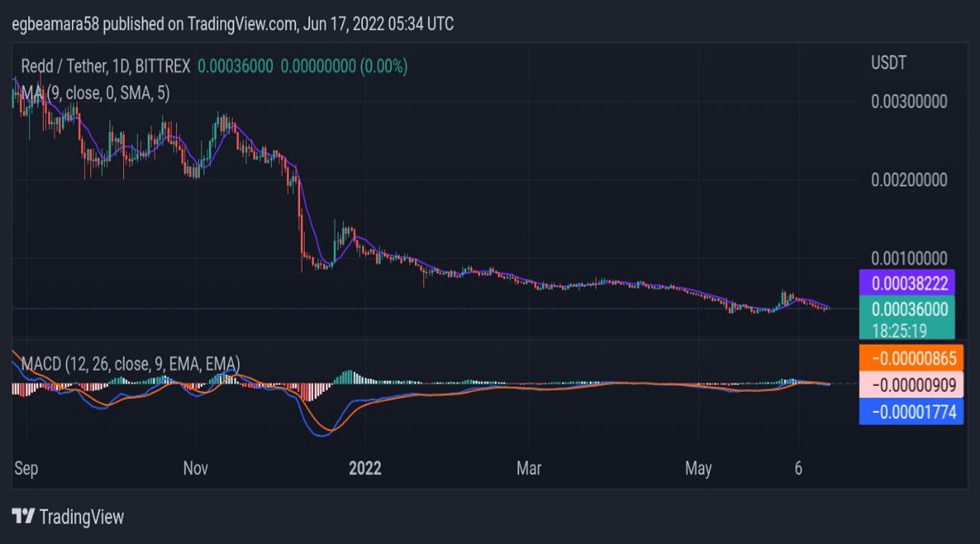Click the blue MACD tag -0.00001774
The width and height of the screenshot is (980, 544).
point(910,410)
